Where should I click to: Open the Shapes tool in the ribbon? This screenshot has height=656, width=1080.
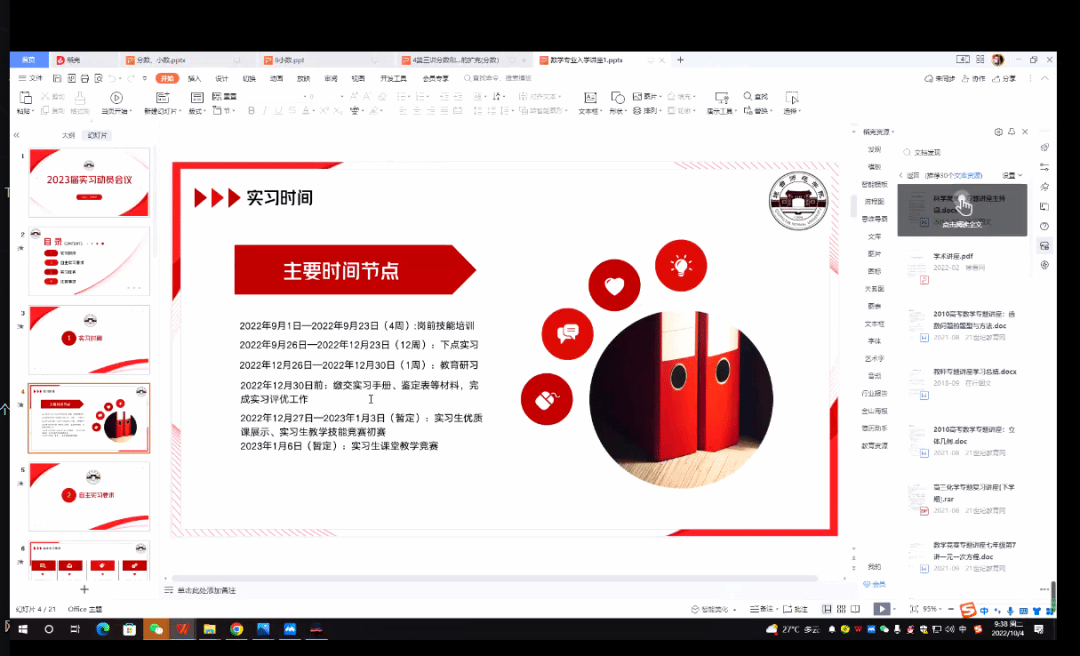click(617, 98)
